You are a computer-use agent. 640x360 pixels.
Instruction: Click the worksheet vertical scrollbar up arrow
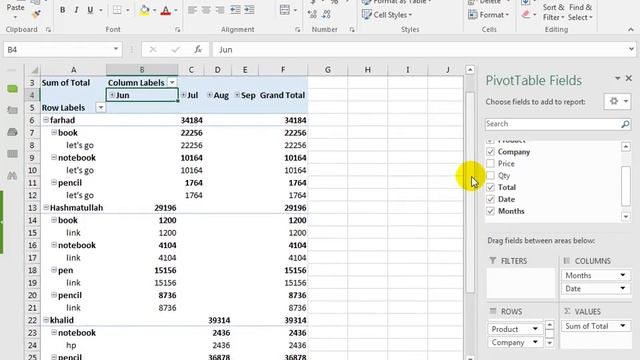(x=470, y=70)
